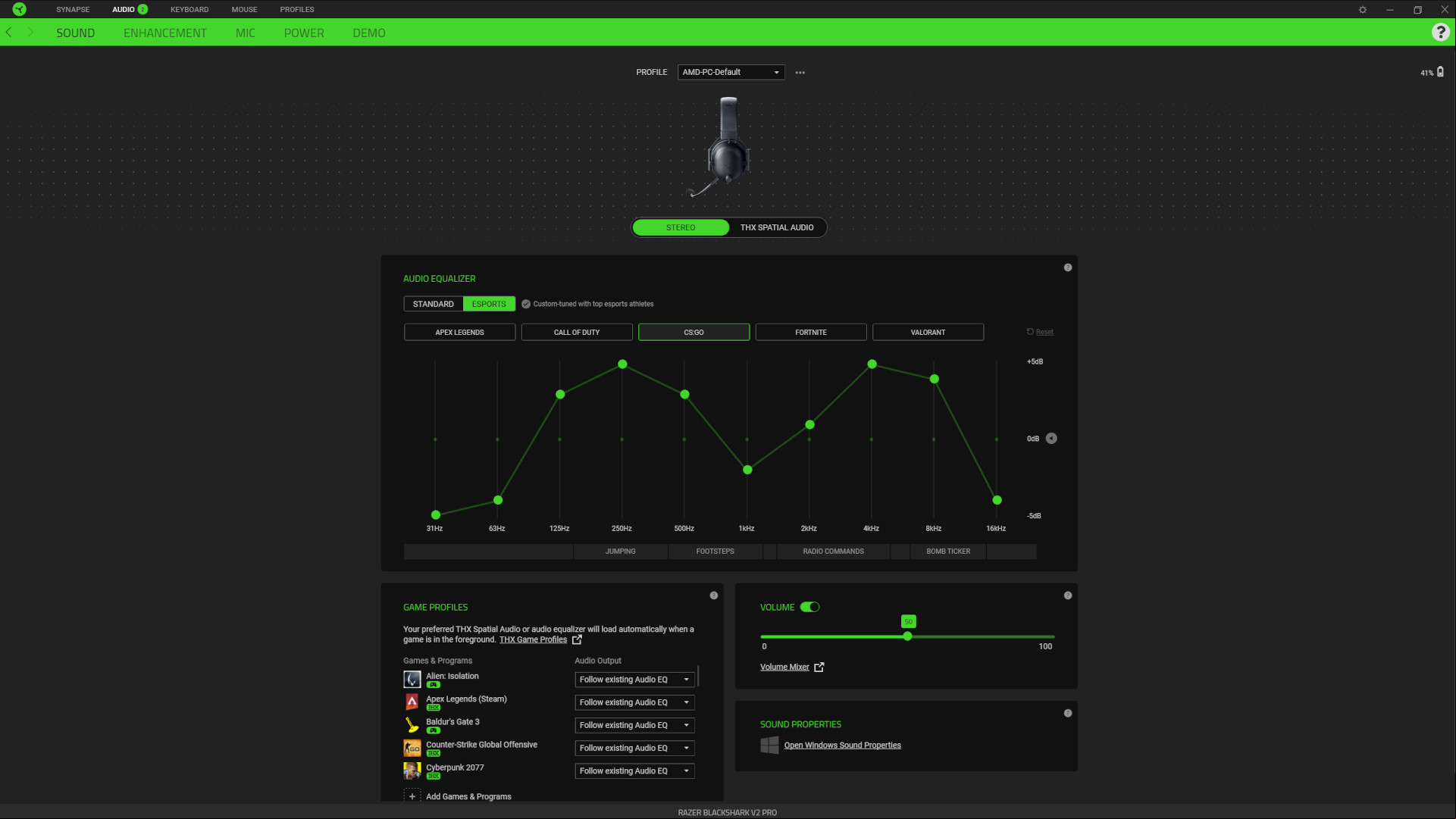Open the Profiles top menu tab

click(297, 9)
